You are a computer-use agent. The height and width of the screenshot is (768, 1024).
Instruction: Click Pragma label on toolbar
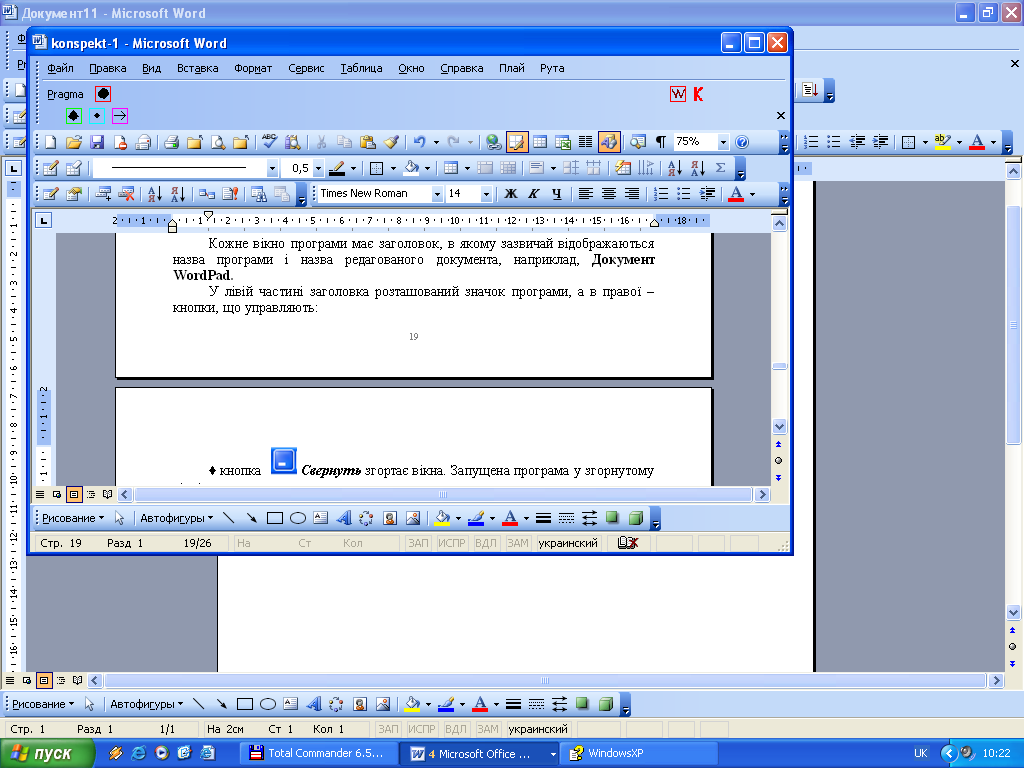(x=65, y=94)
